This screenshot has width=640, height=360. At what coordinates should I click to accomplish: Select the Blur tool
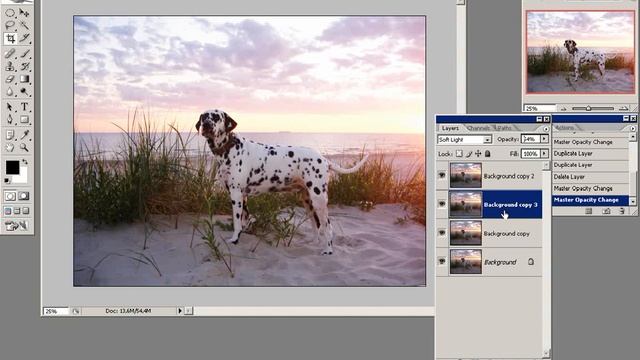[x=10, y=91]
